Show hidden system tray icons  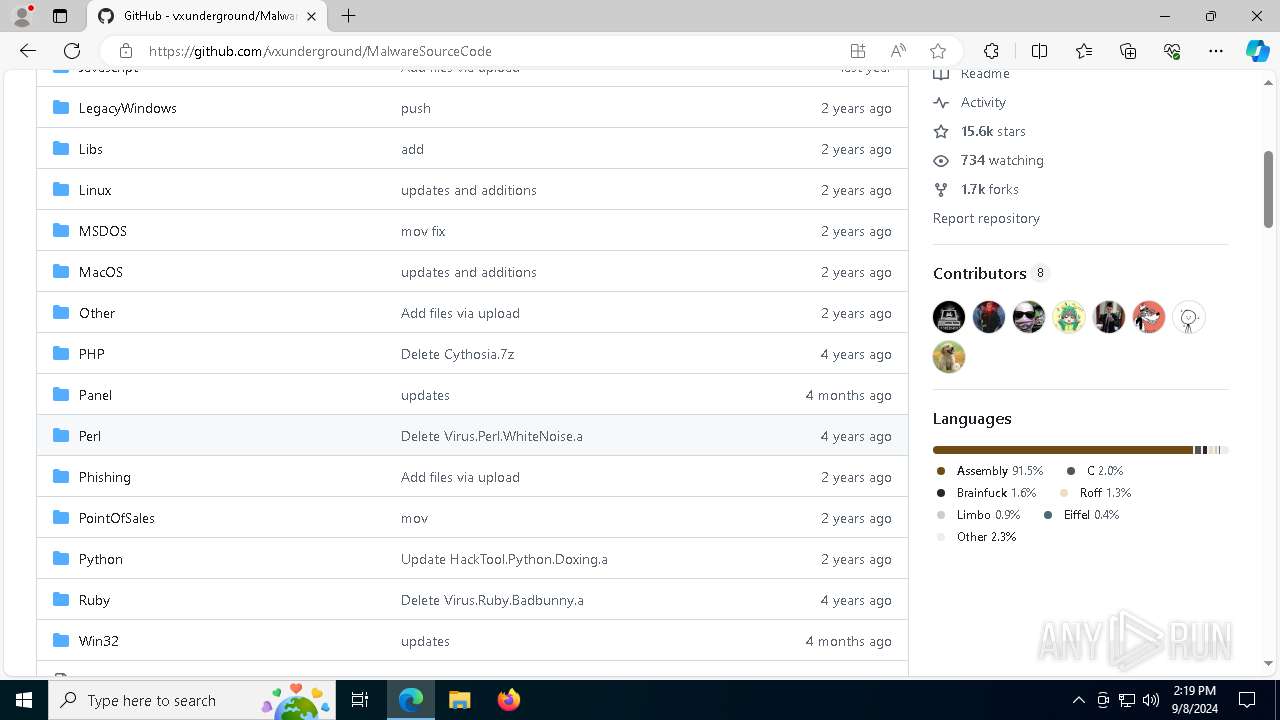coord(1078,700)
